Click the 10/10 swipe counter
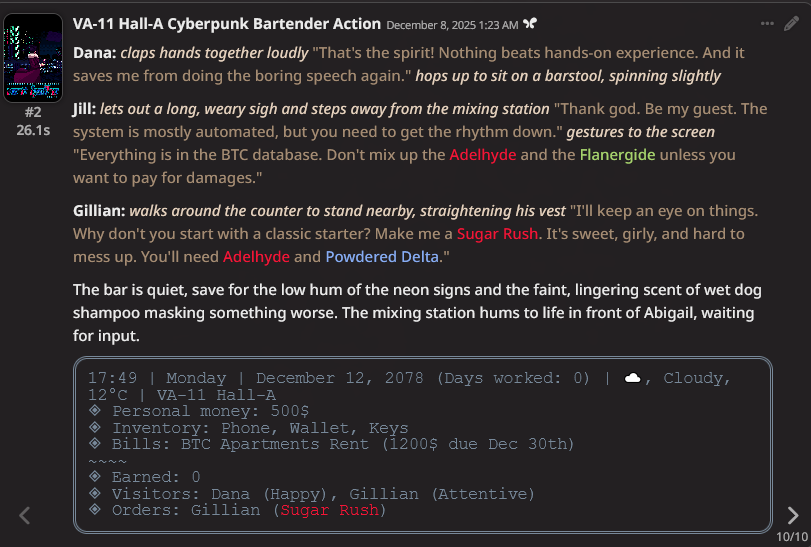811x547 pixels. [x=790, y=537]
